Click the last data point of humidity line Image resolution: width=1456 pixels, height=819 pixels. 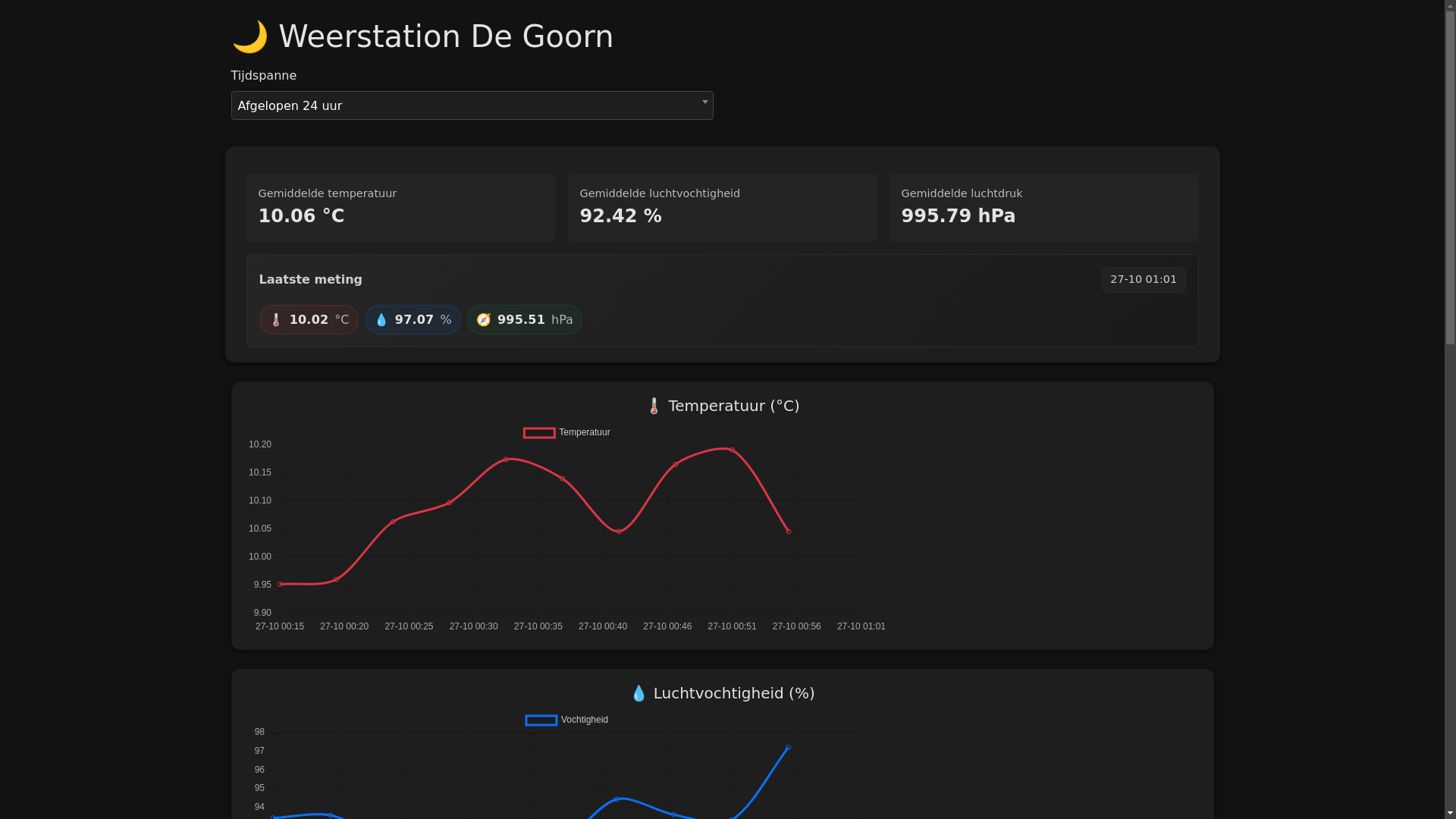(788, 748)
